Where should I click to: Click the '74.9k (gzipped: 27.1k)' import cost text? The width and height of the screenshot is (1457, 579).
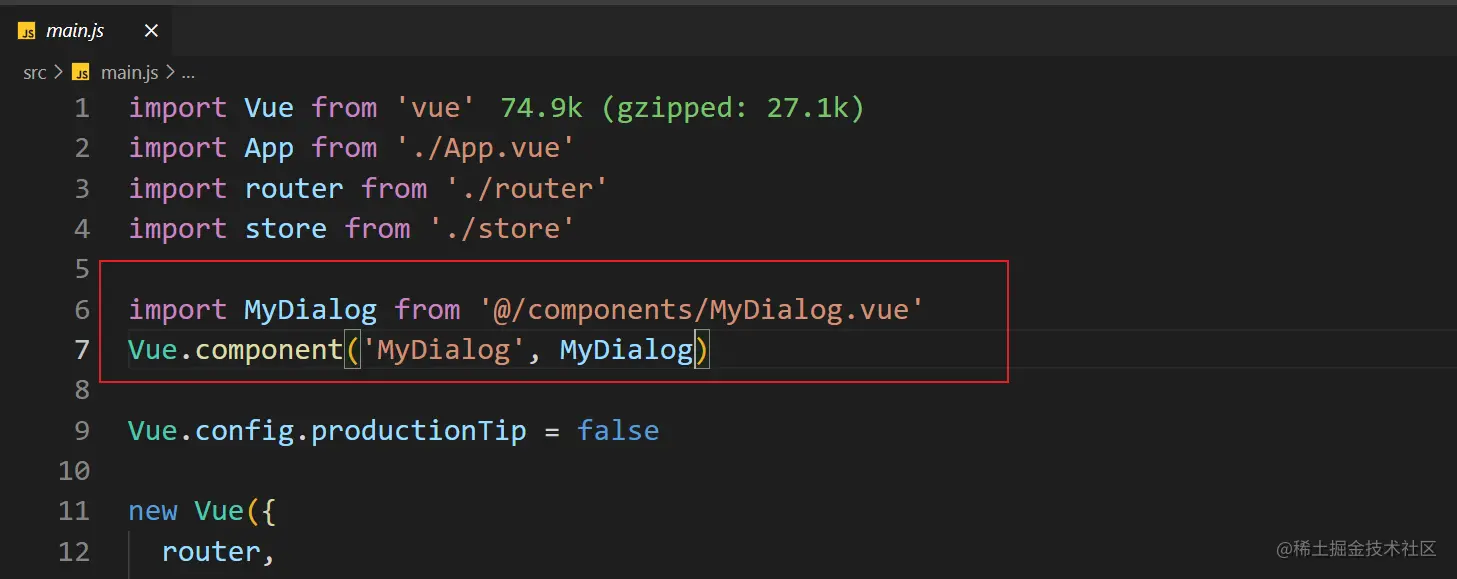click(x=682, y=108)
